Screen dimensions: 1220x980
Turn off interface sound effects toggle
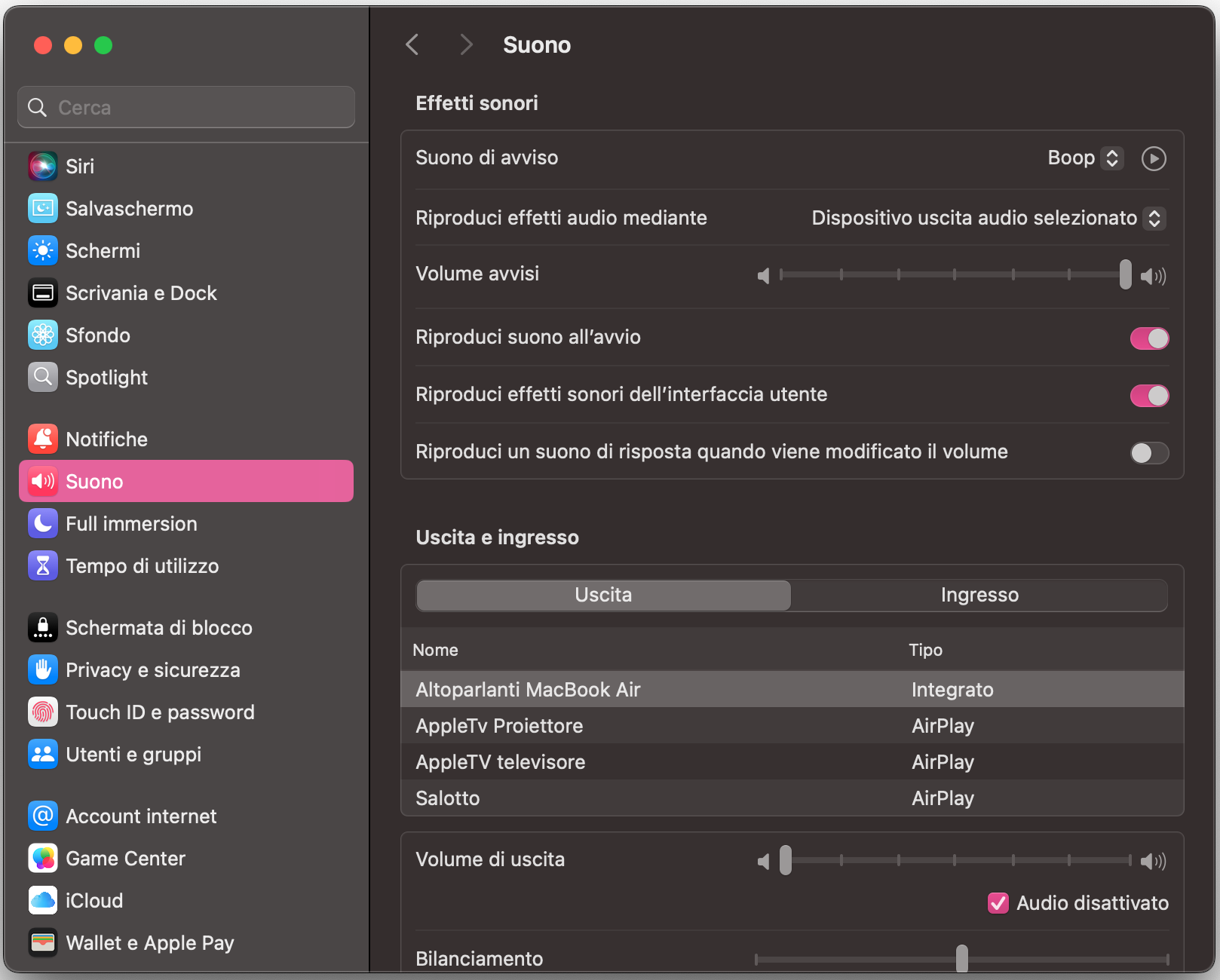point(1148,396)
